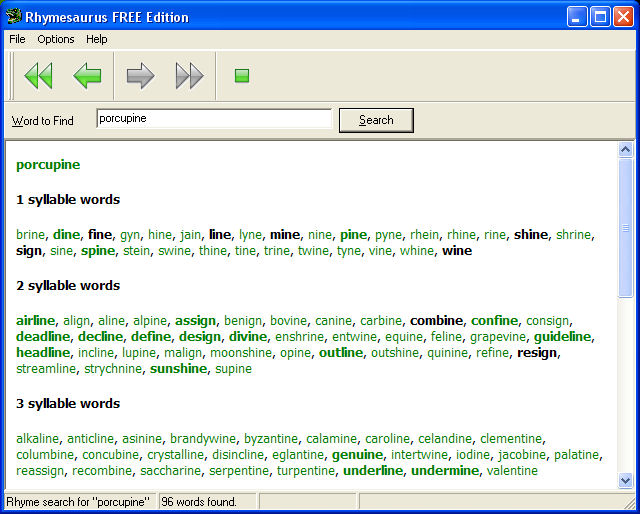Open the File menu
Image resolution: width=640 pixels, height=514 pixels.
(17, 39)
